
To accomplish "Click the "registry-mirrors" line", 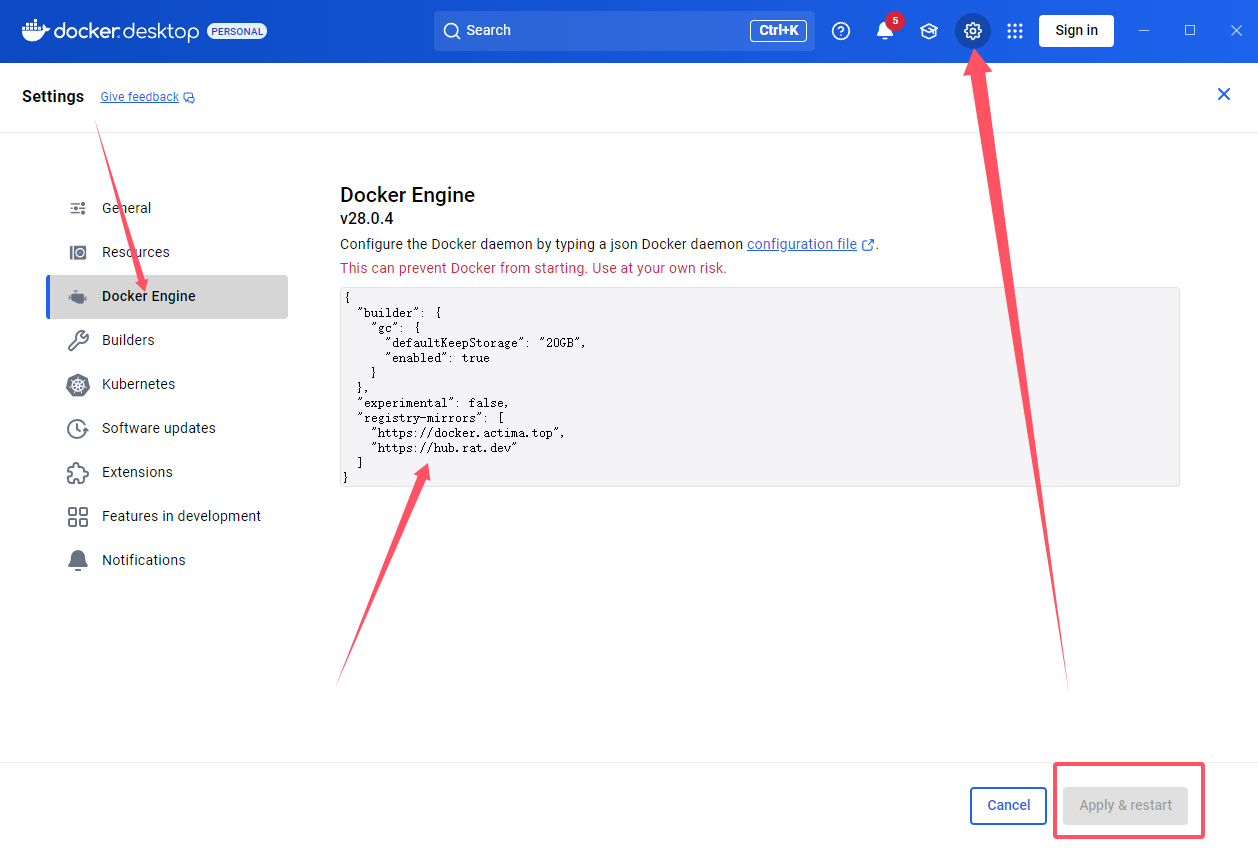I will [x=430, y=418].
